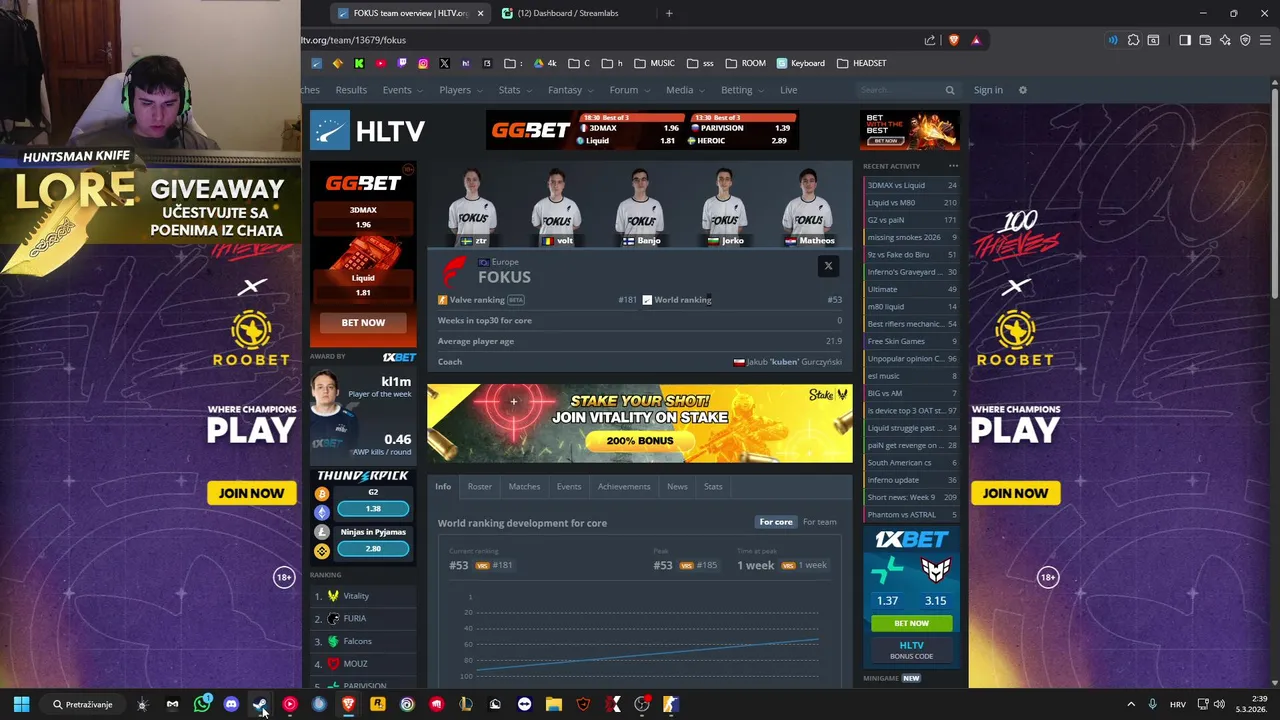
Task: Open coach Jakub 'kuben' Gurczyński link
Action: tap(794, 362)
